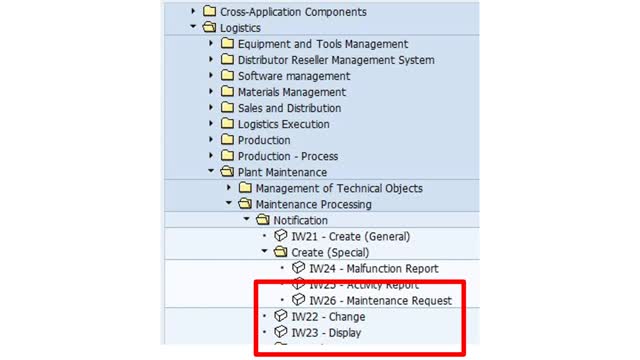This screenshot has width=640, height=360.
Task: Select Distributor Reseller Management System label
Action: (x=336, y=60)
